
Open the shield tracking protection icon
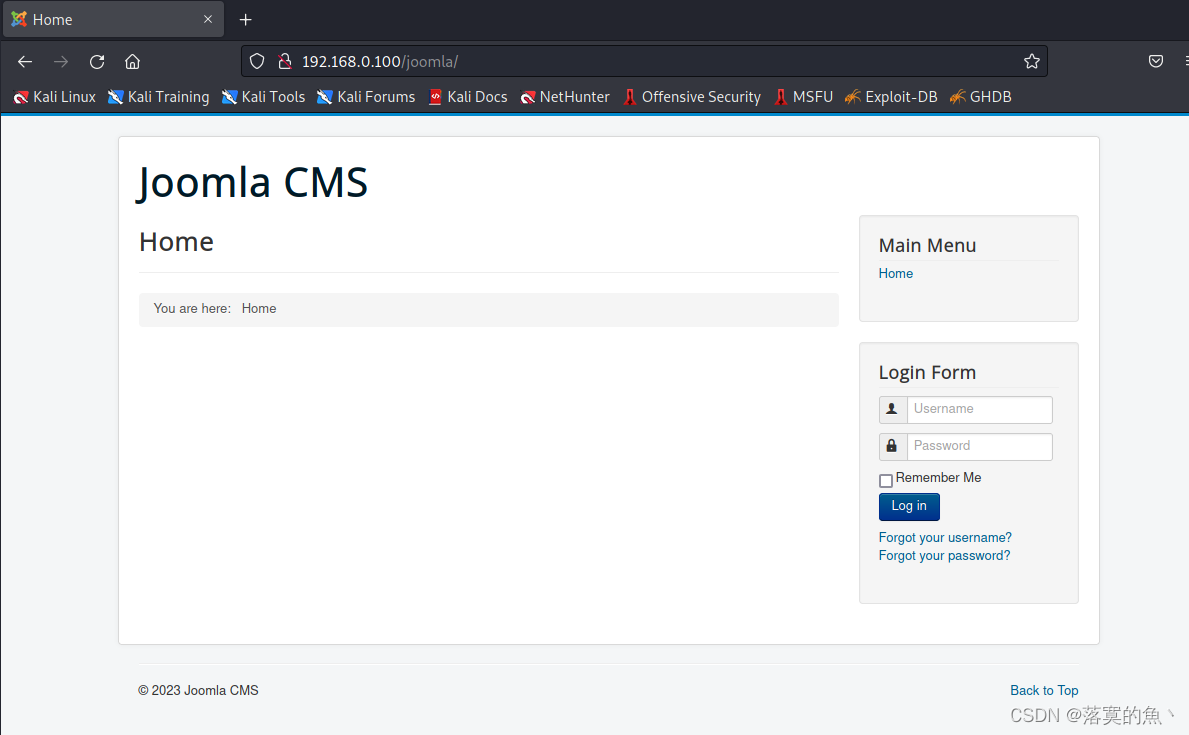257,61
